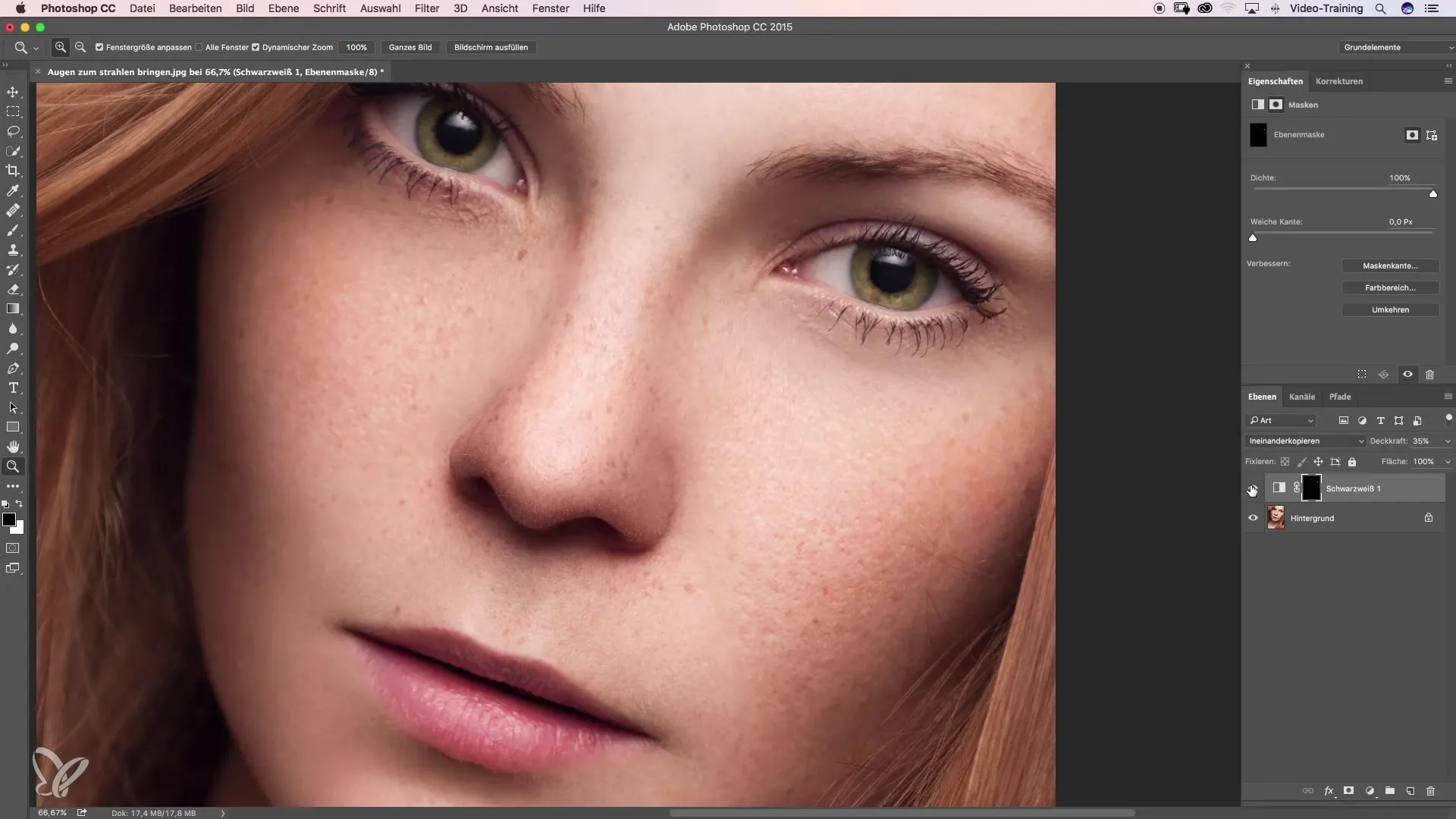This screenshot has height=819, width=1456.
Task: Select the Eraser tool
Action: click(x=13, y=289)
